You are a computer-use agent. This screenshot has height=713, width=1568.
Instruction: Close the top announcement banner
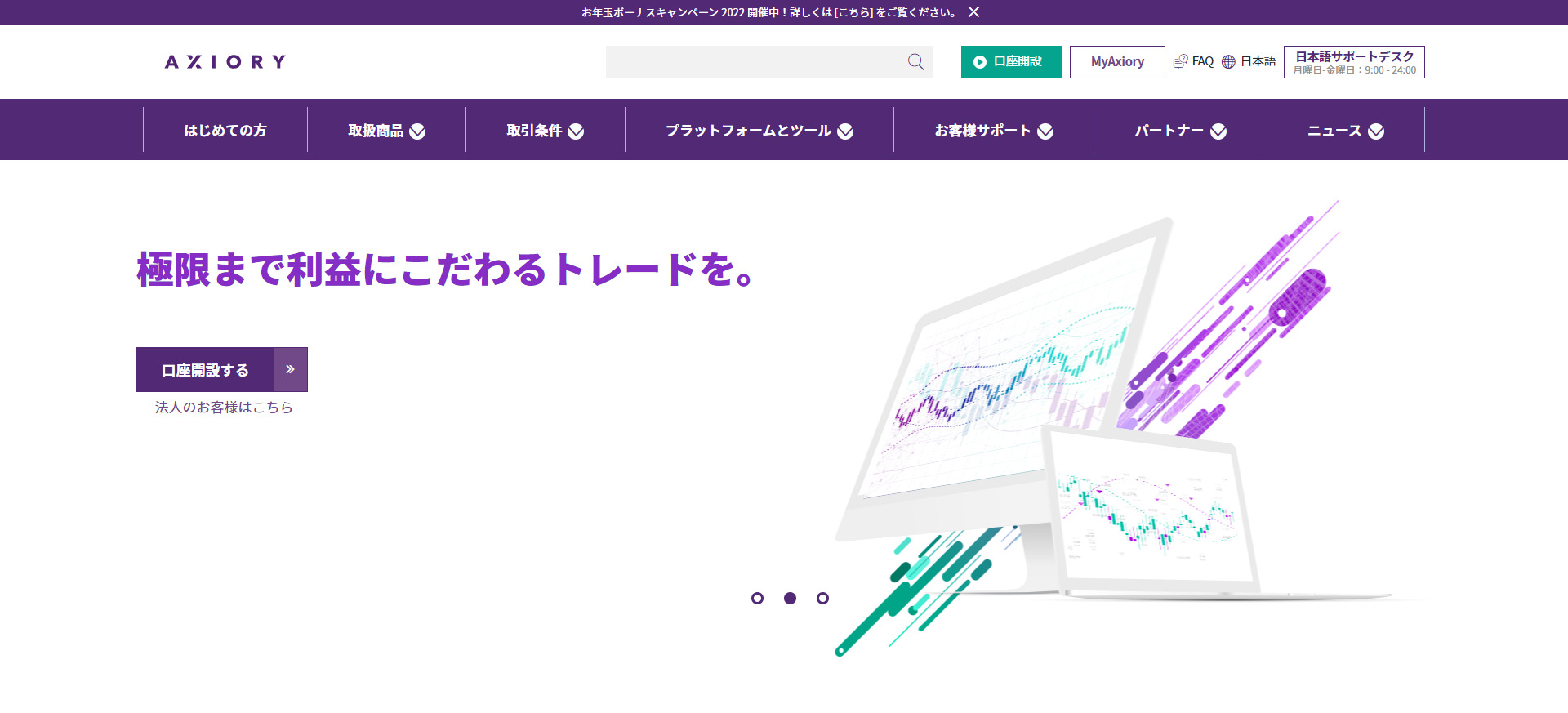coord(973,12)
